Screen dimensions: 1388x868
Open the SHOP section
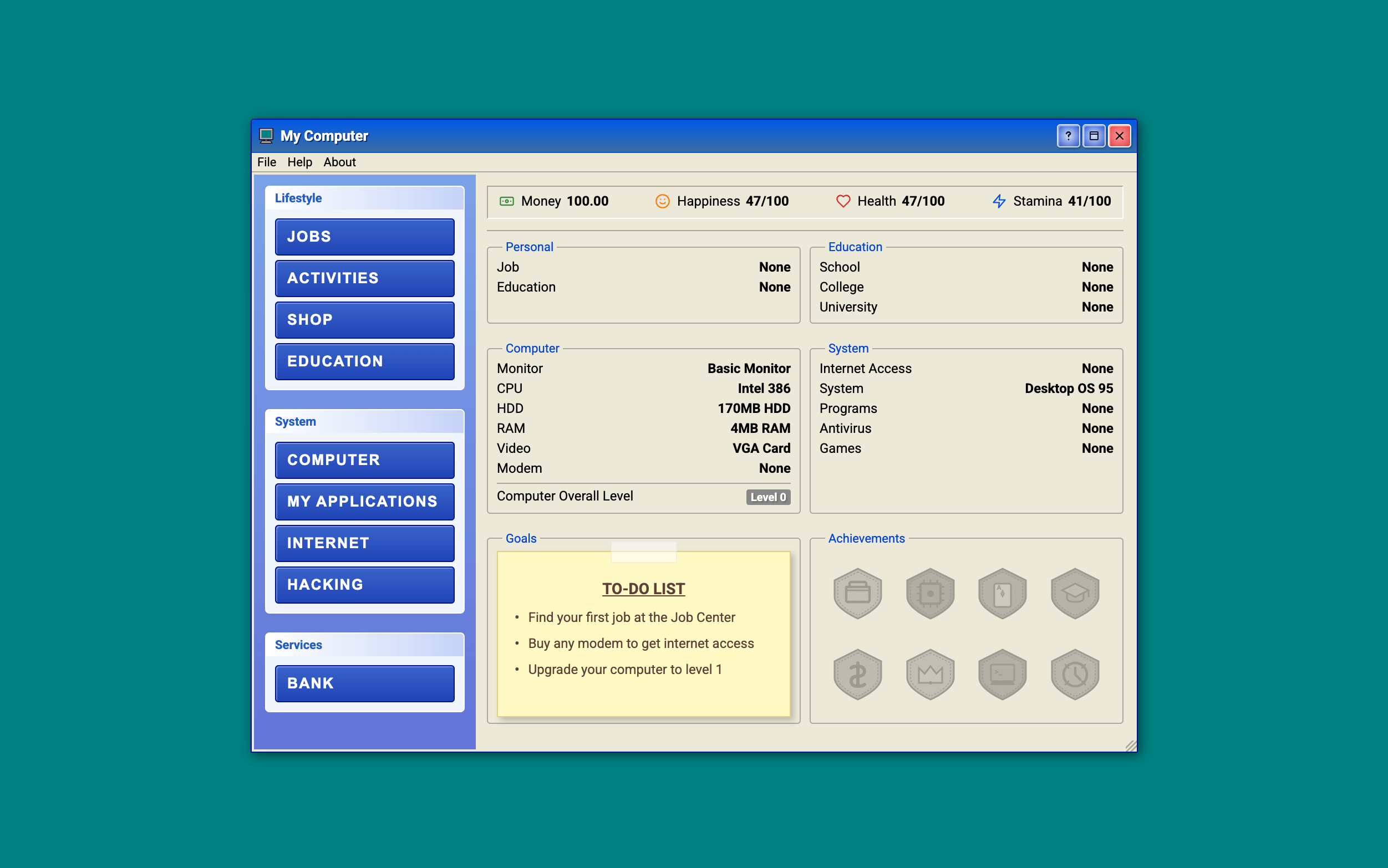(x=364, y=320)
